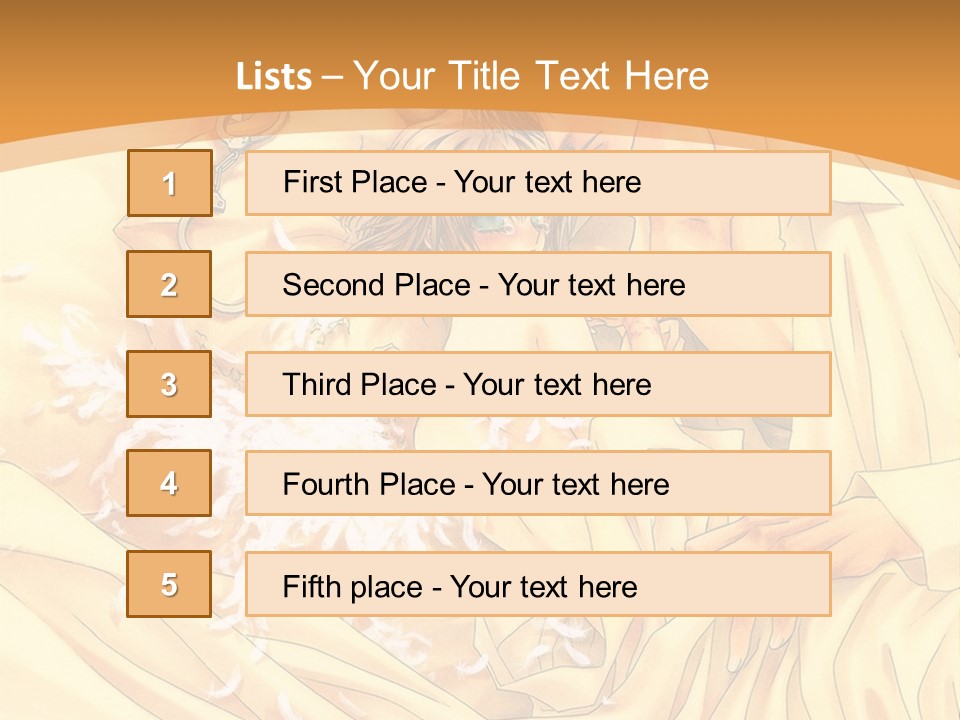Click the number 3 square
This screenshot has height=720, width=960.
(x=169, y=384)
